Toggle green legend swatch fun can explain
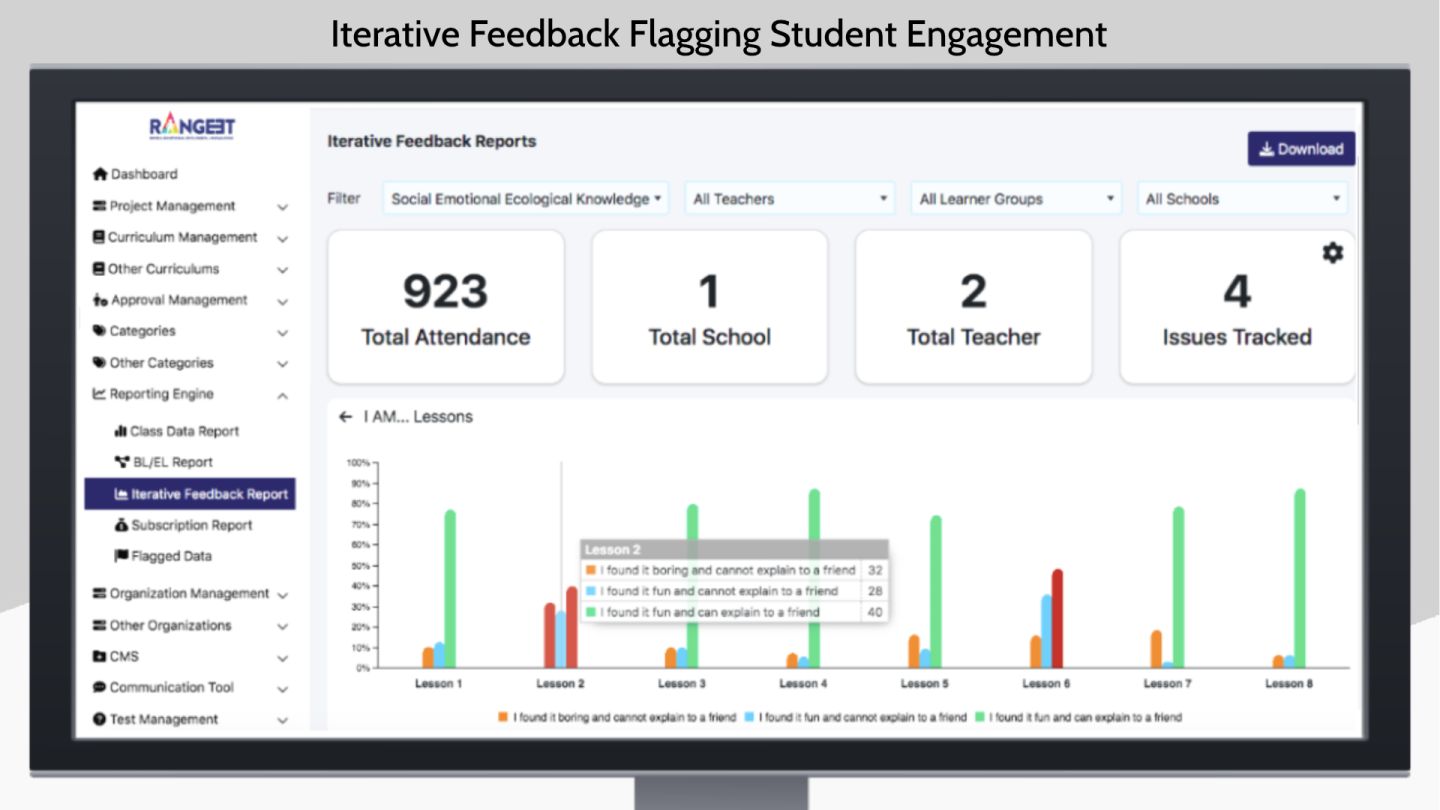1440x810 pixels. 981,717
